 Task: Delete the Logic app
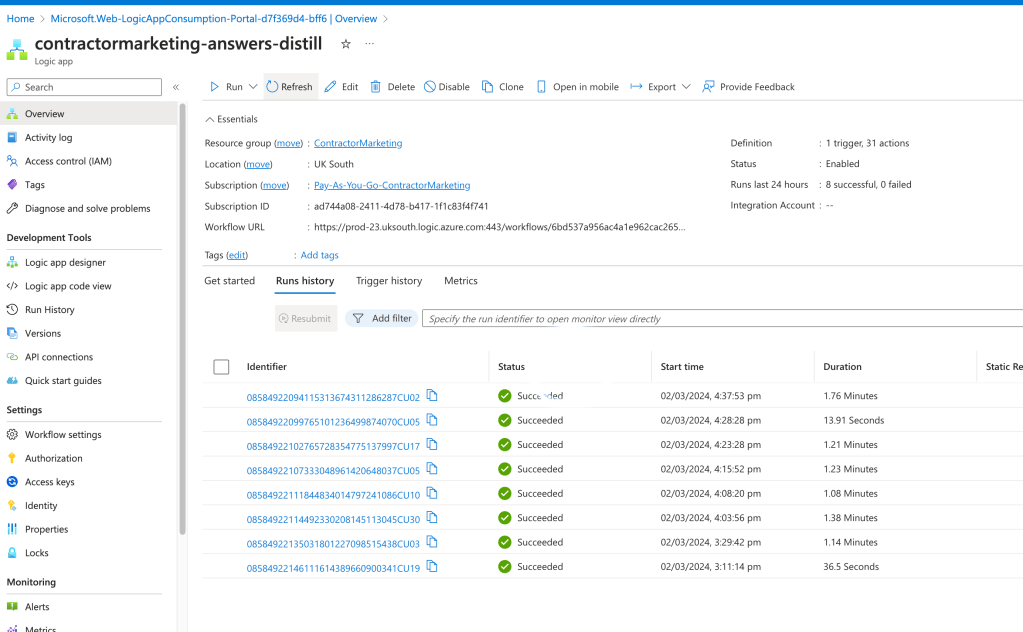click(393, 87)
